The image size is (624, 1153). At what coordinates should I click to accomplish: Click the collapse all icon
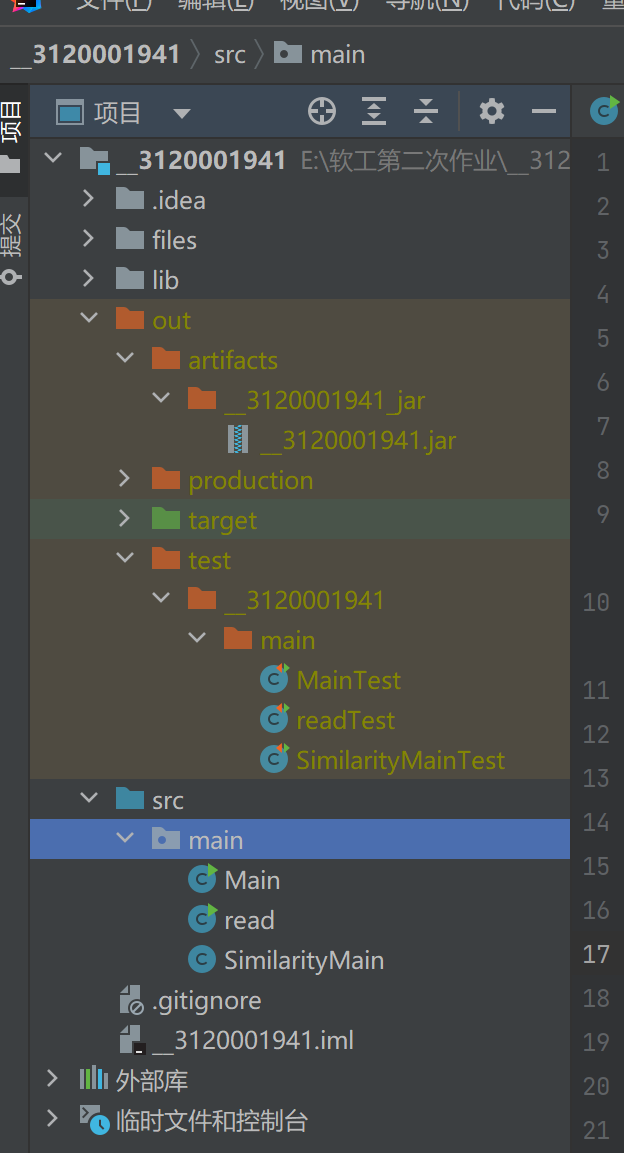(x=426, y=112)
